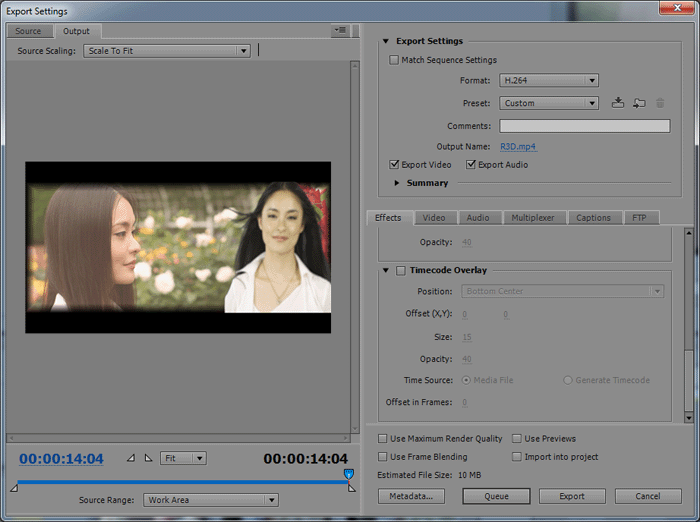Switch to the Source tab
This screenshot has height=522, width=700.
pyautogui.click(x=28, y=31)
